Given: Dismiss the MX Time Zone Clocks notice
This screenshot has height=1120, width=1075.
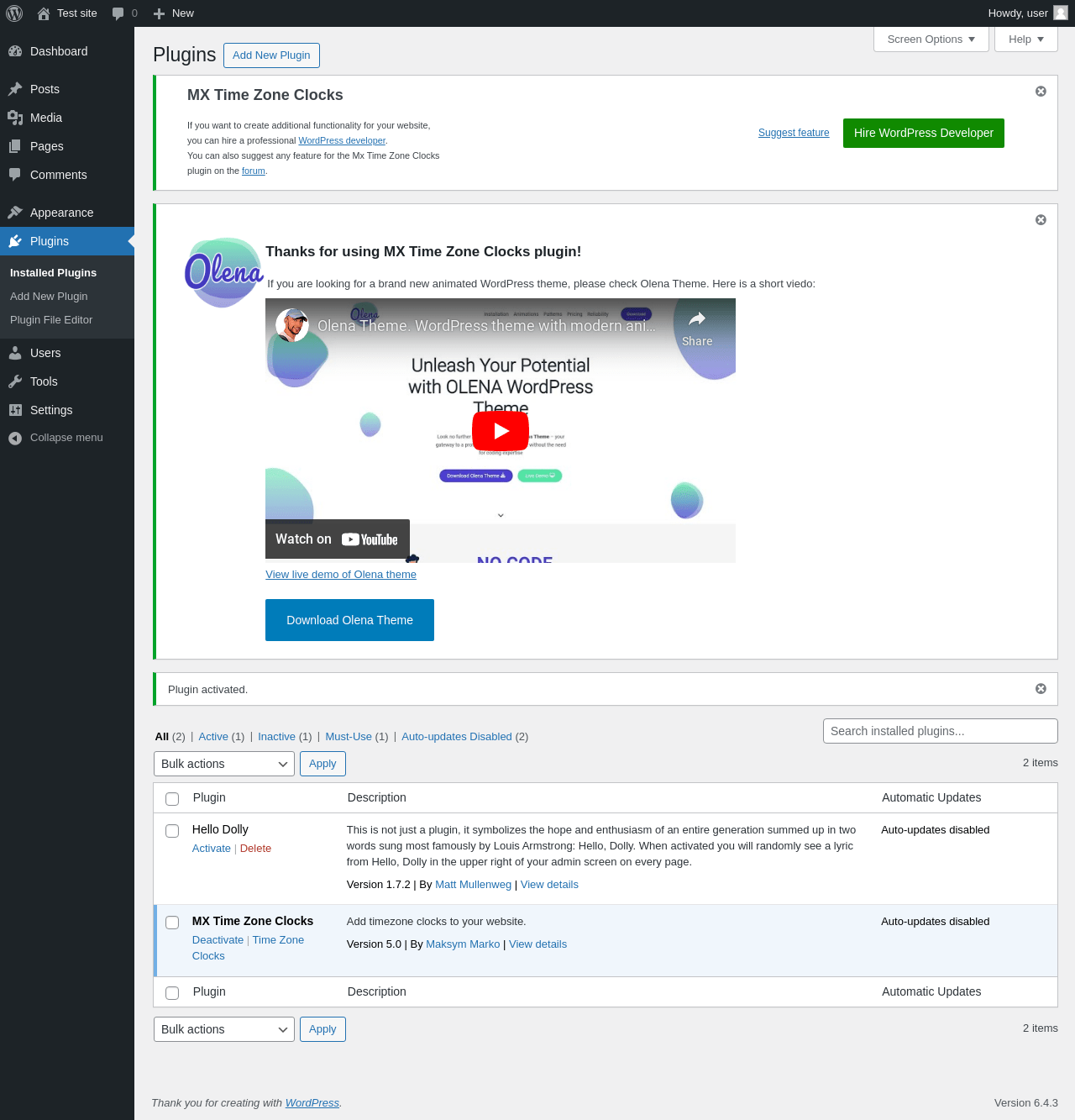Looking at the screenshot, I should 1041,92.
